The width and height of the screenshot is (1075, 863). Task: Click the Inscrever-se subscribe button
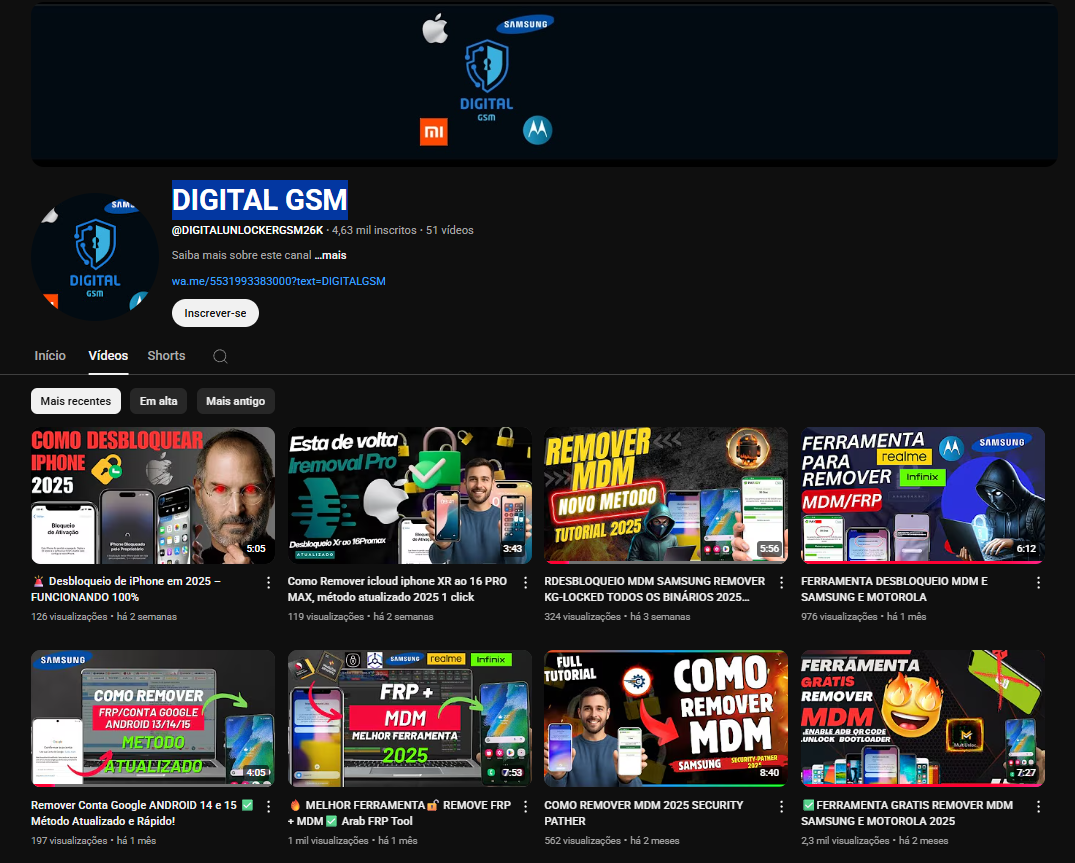[215, 313]
